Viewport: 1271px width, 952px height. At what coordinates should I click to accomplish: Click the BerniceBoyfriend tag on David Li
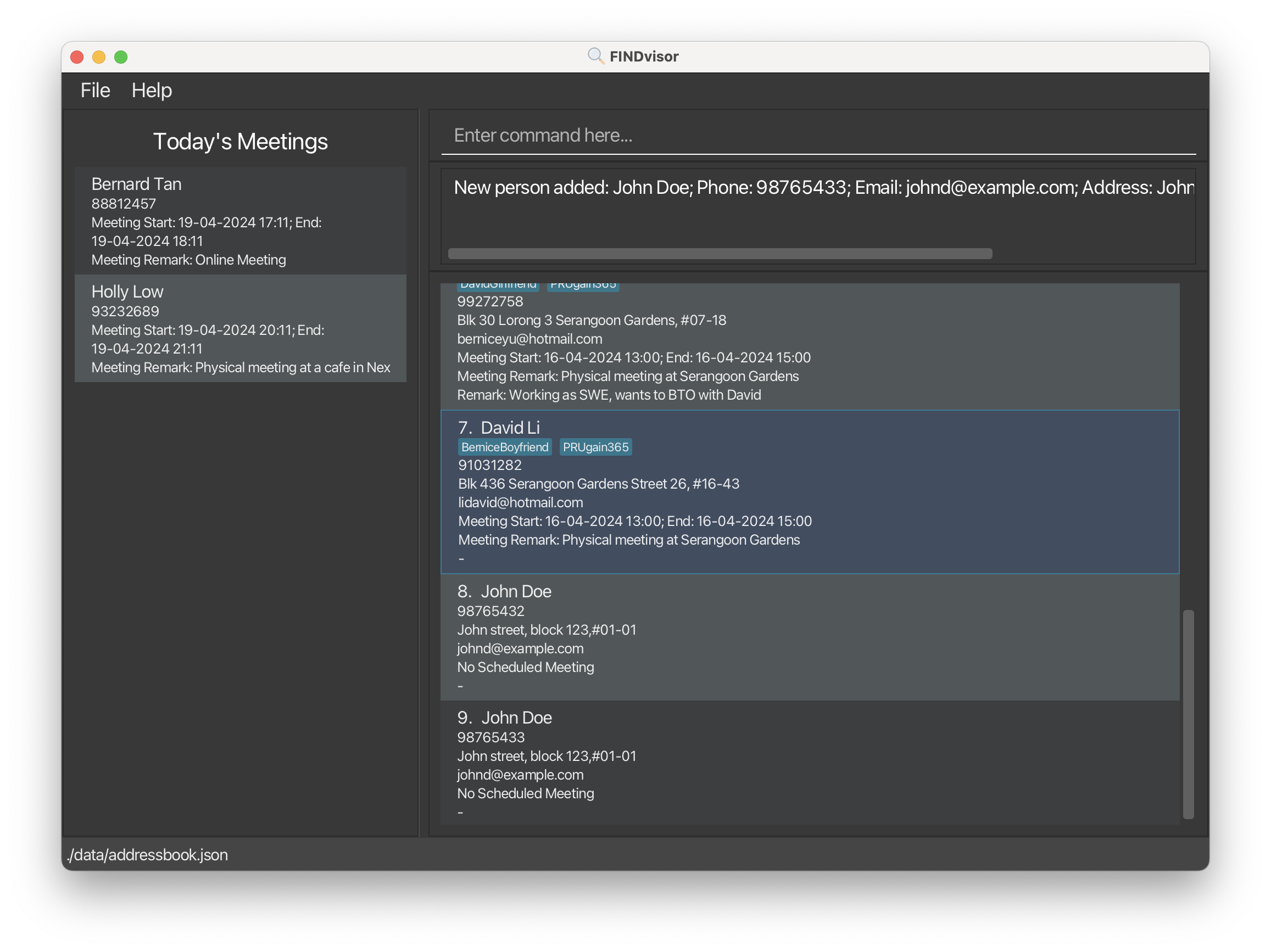pos(504,447)
